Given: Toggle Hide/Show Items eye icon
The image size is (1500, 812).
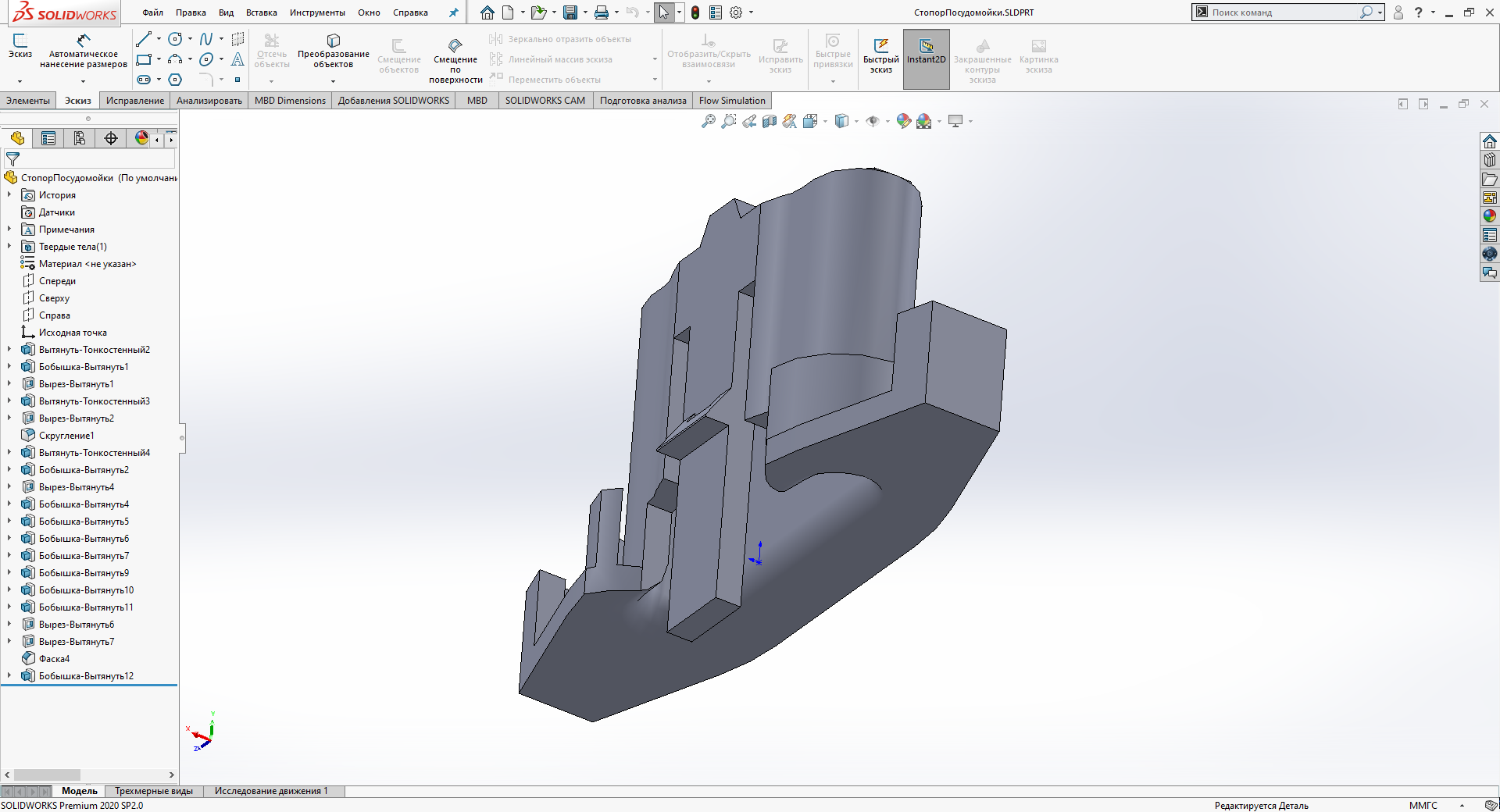Looking at the screenshot, I should pyautogui.click(x=873, y=121).
